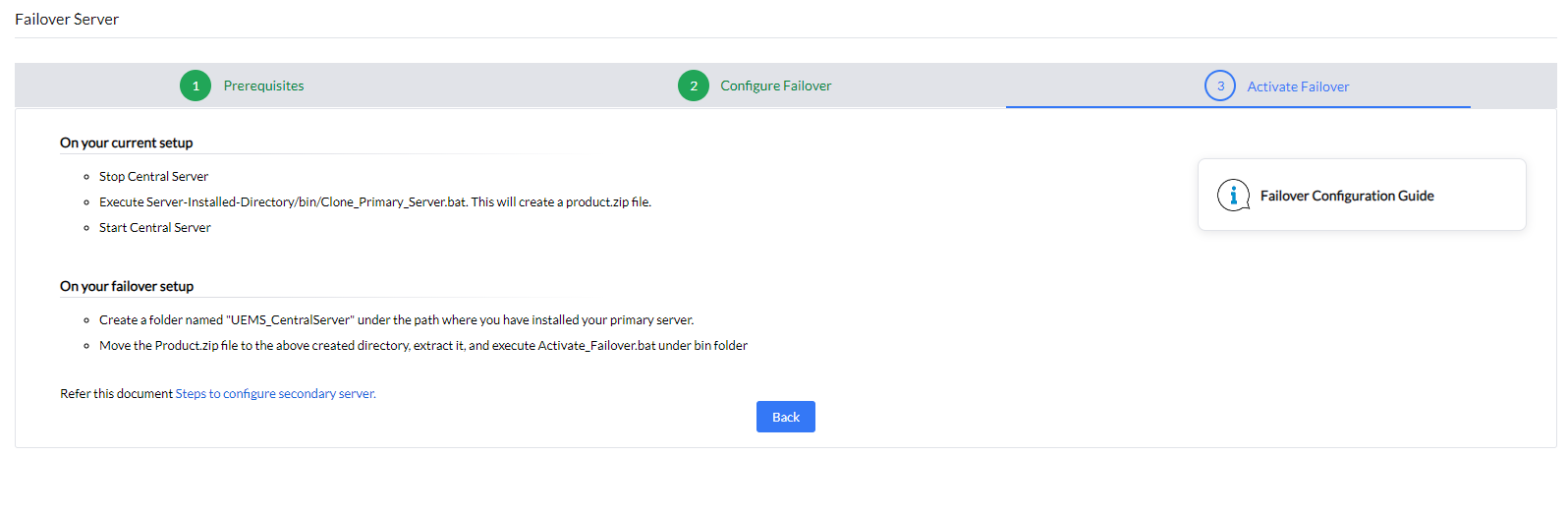Click the green step 2 circle
This screenshot has width=1568, height=513.
pos(694,85)
